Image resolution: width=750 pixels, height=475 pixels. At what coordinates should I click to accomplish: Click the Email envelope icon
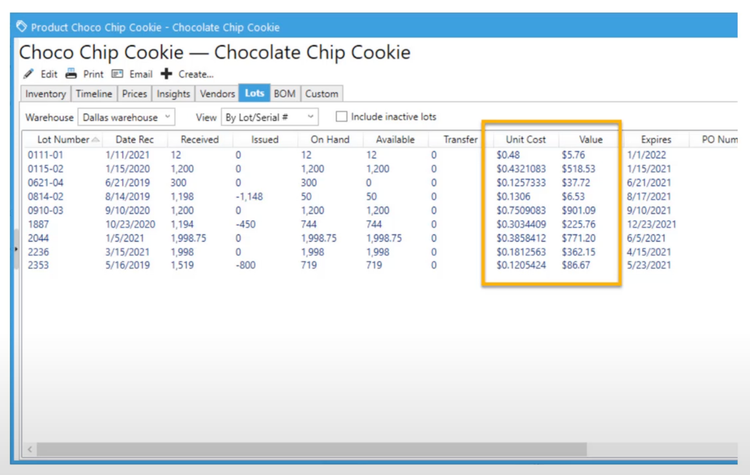point(117,74)
